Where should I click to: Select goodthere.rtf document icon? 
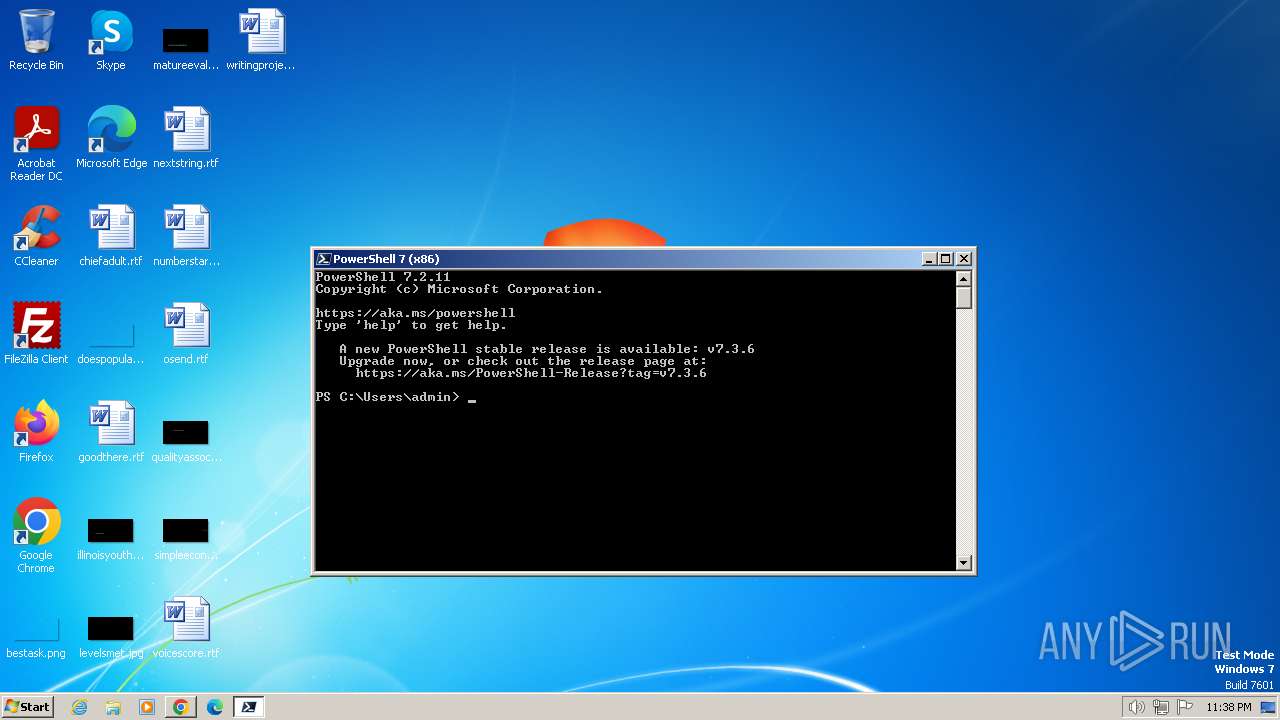tap(111, 431)
